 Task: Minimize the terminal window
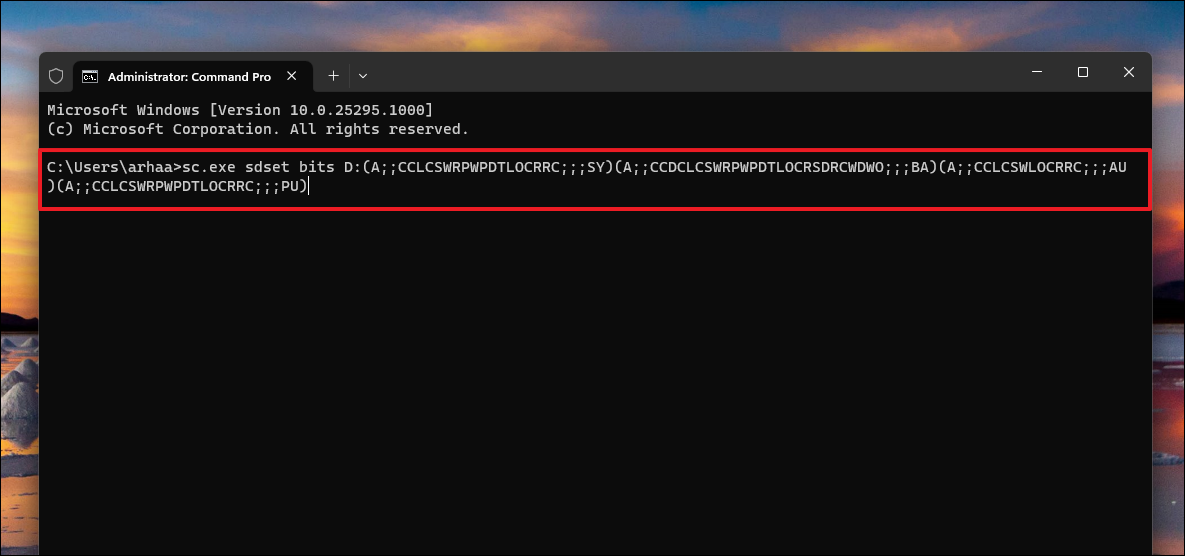coord(1037,72)
